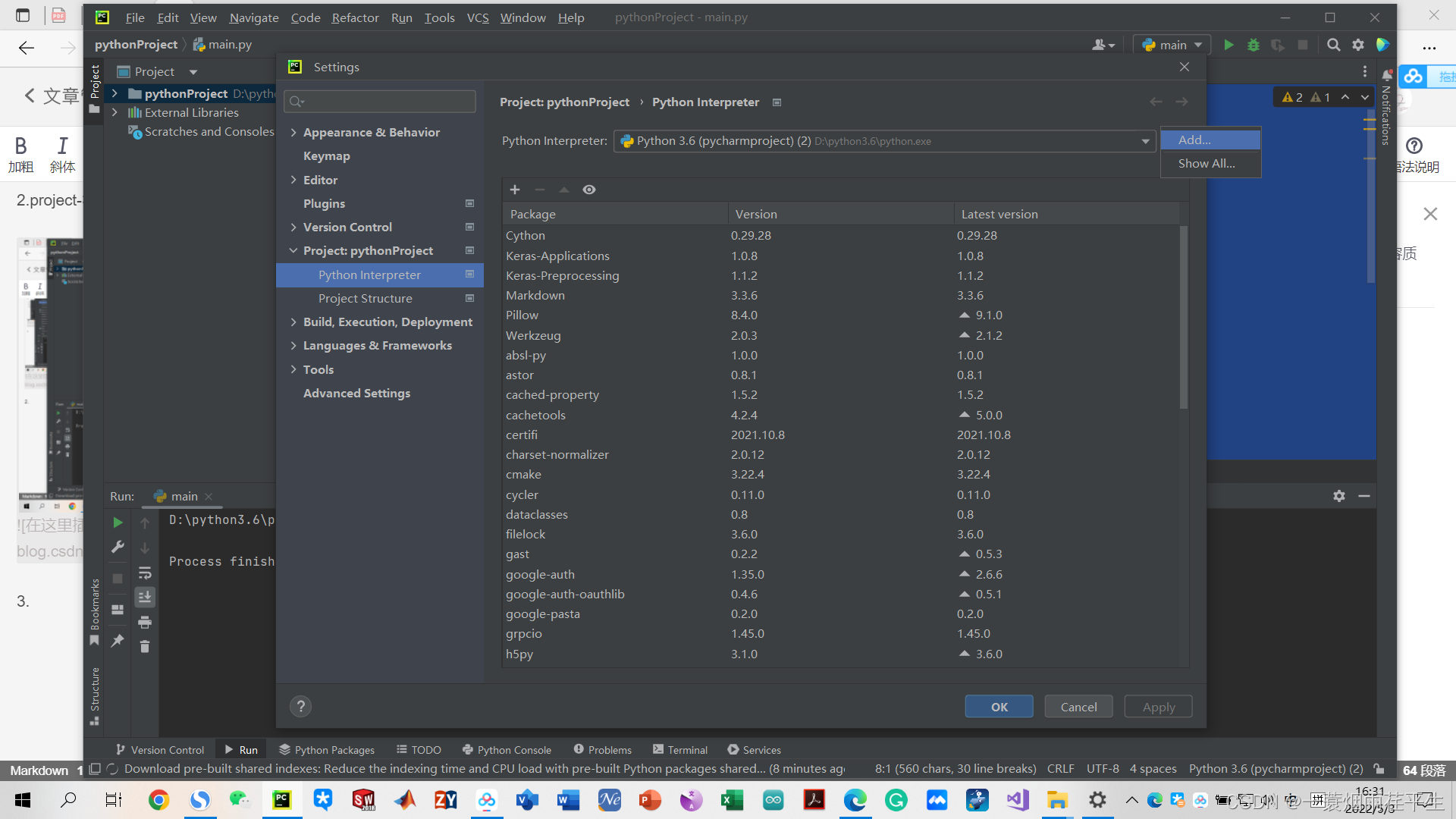Select Keymap in settings list
This screenshot has height=819, width=1456.
tap(326, 156)
